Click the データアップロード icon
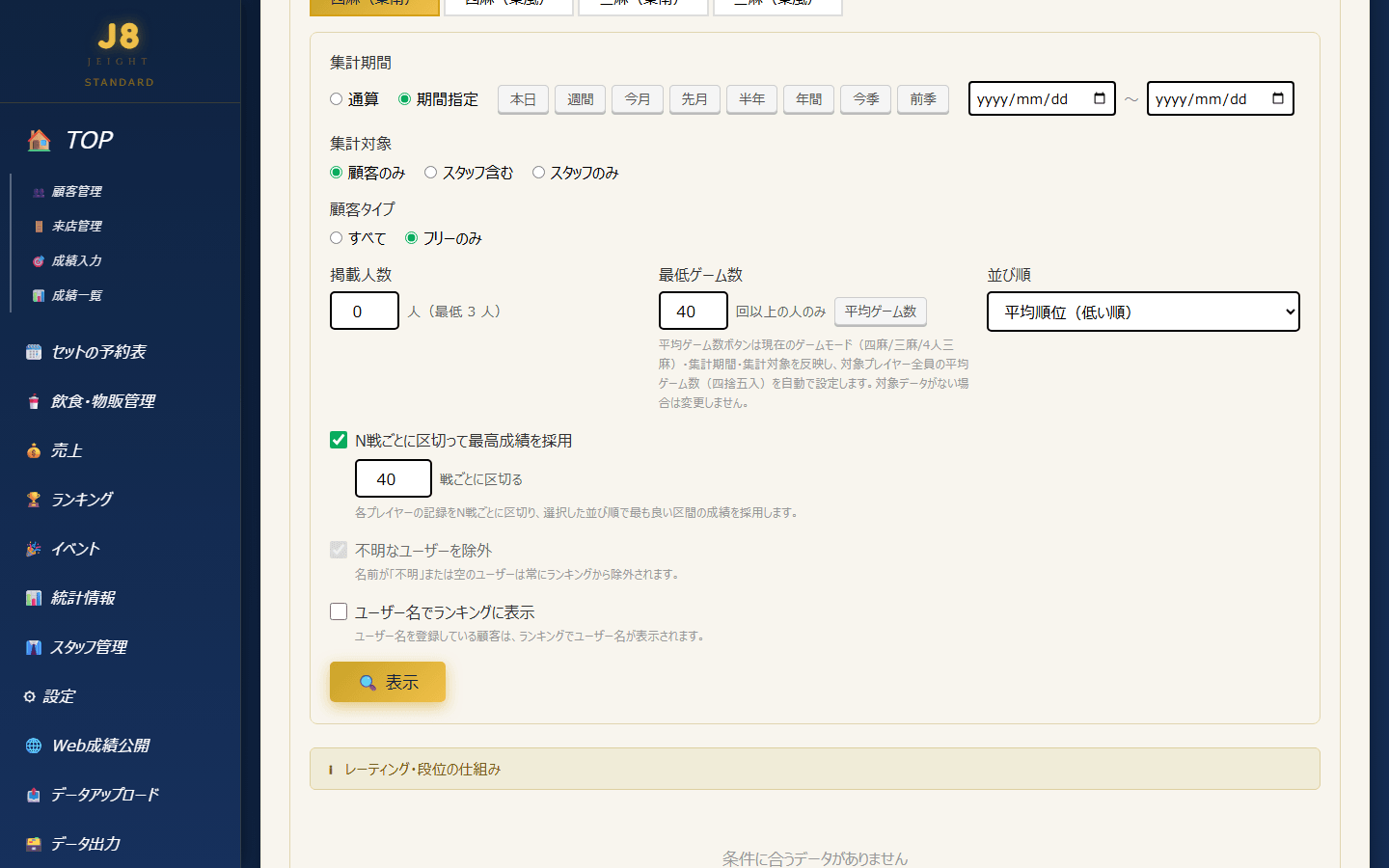Image resolution: width=1389 pixels, height=868 pixels. pos(34,795)
